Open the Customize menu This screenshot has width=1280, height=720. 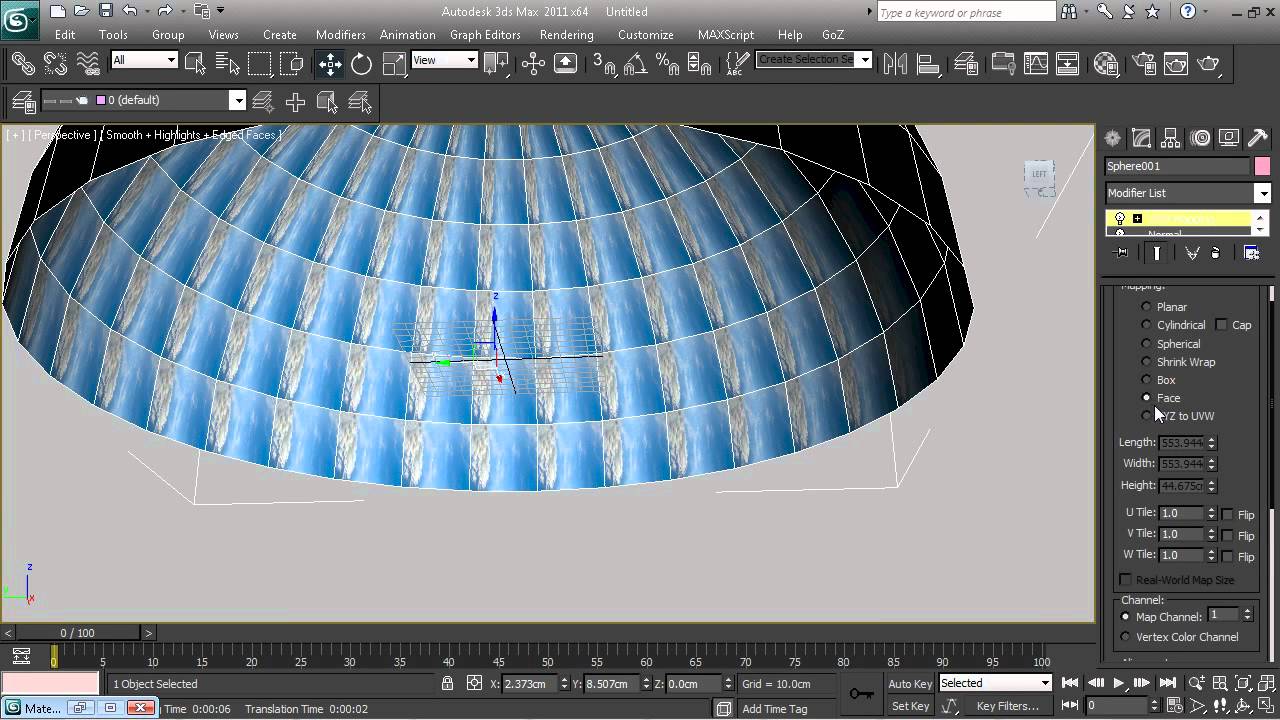tap(646, 34)
